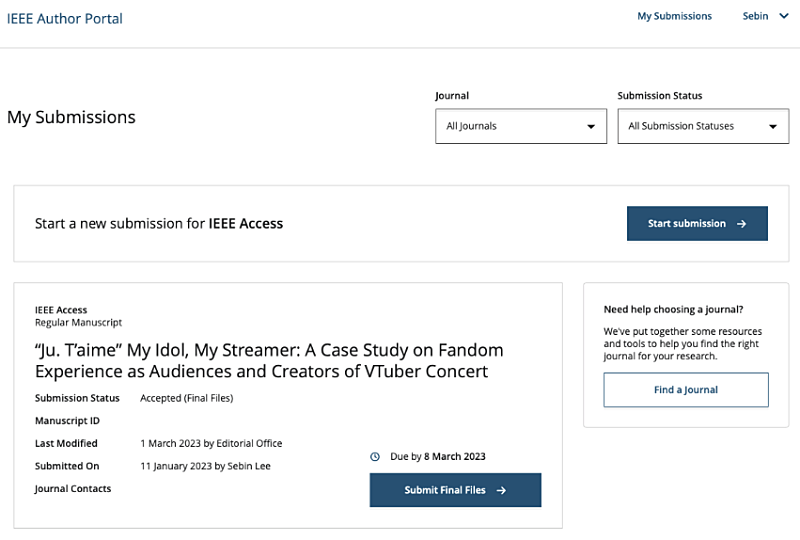Click the arrow icon in Submit Final Files

coord(501,491)
